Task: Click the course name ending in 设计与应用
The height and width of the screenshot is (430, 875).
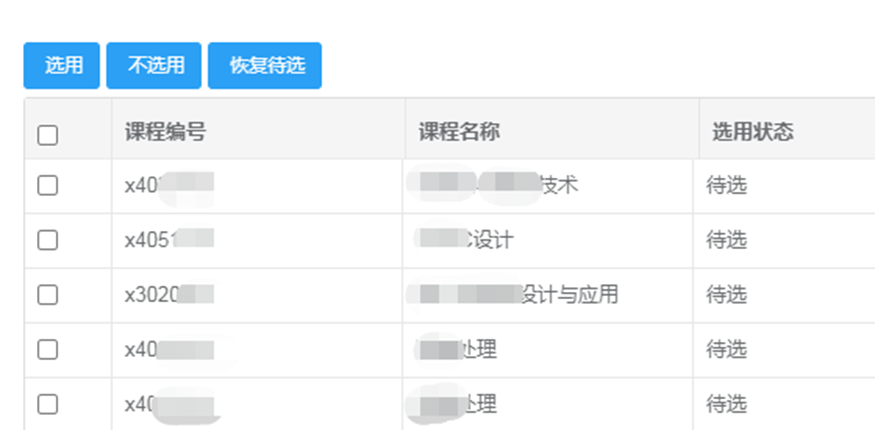Action: click(514, 295)
